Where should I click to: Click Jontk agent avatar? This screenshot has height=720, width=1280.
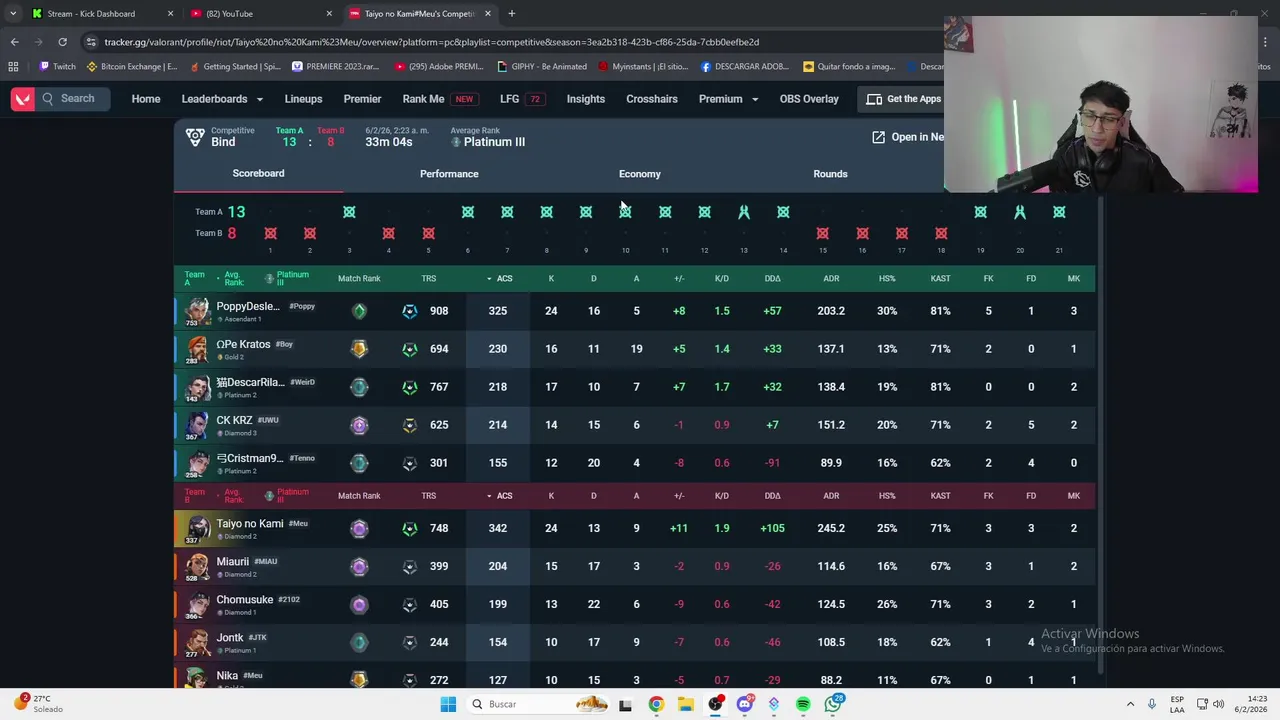coord(198,643)
